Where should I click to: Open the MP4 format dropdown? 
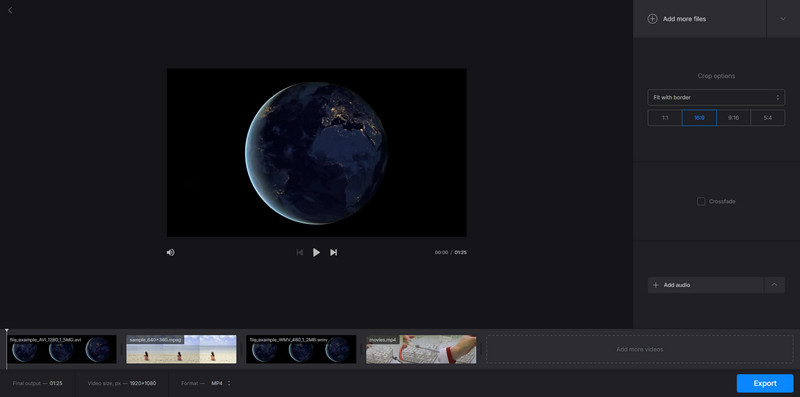(x=221, y=383)
